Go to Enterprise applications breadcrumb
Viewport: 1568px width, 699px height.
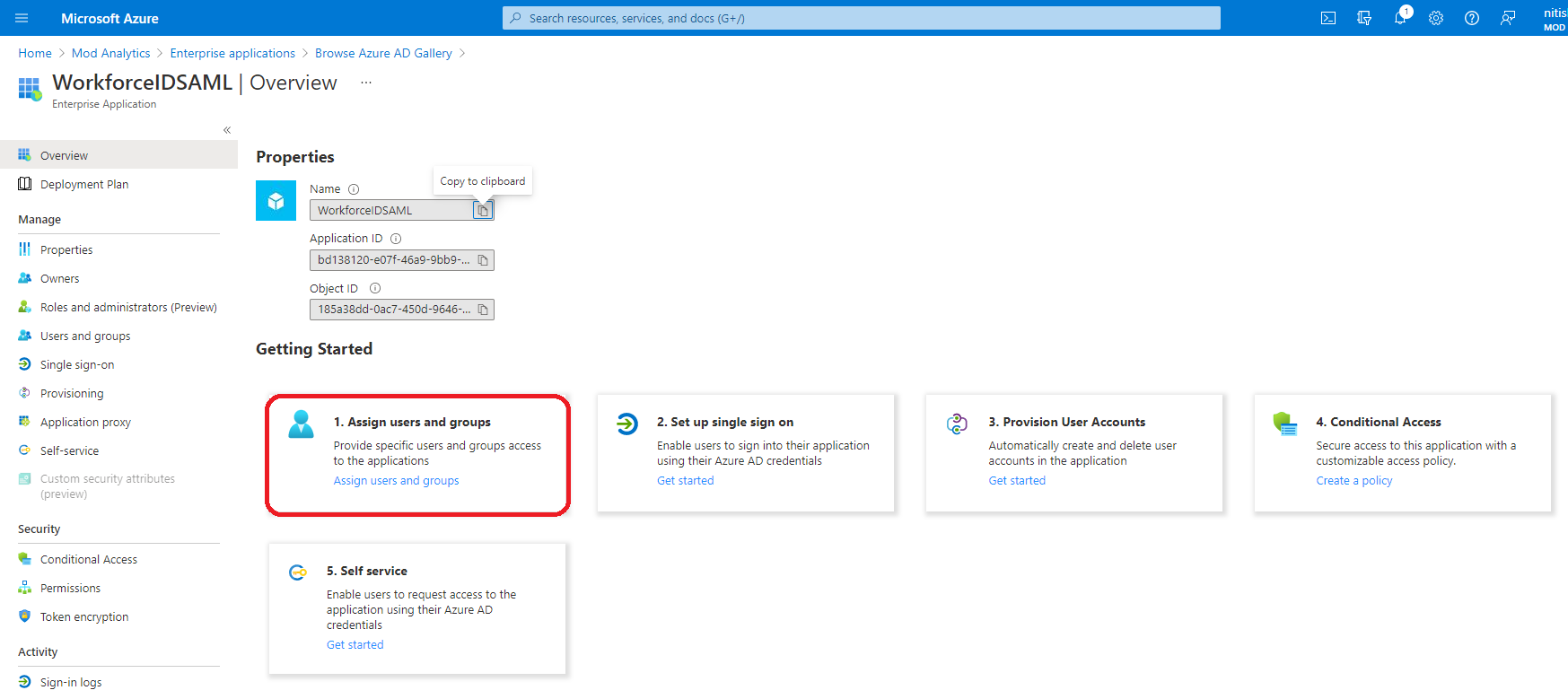232,53
